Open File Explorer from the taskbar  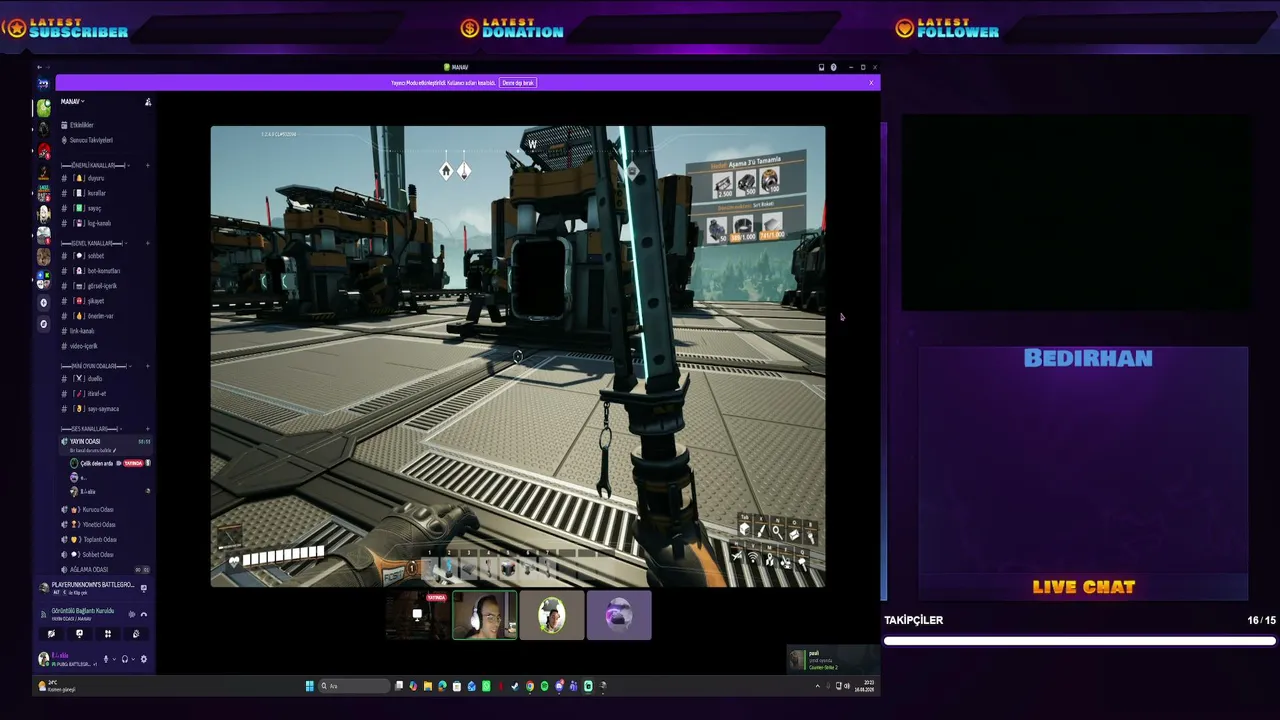pos(427,686)
